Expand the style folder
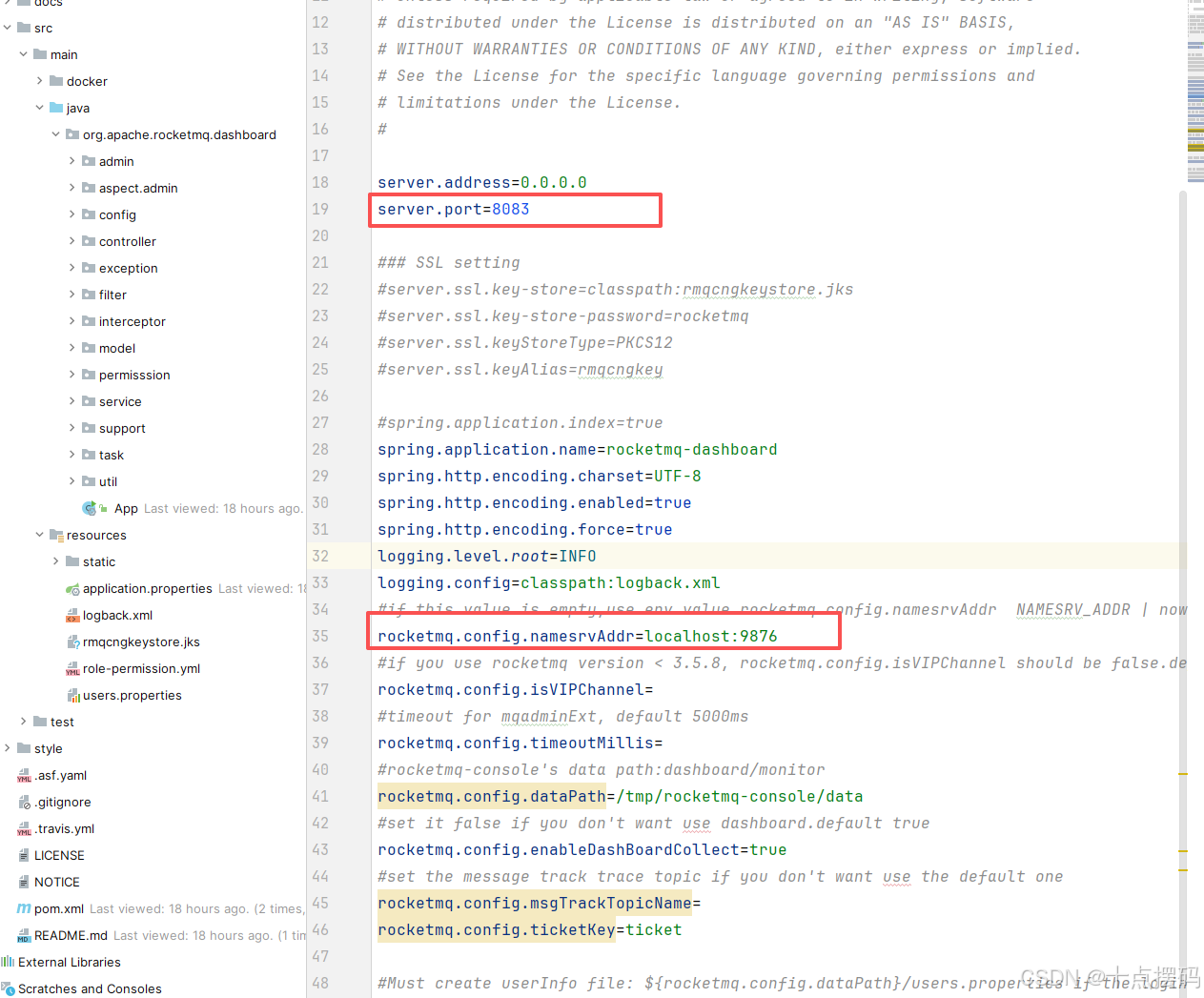 (8, 748)
